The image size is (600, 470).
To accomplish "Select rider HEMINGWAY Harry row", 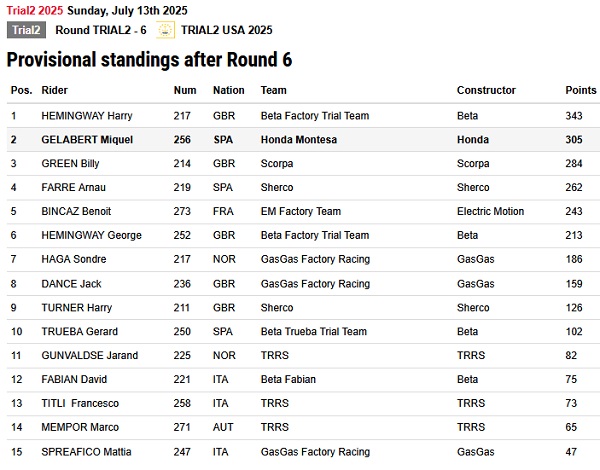I will 303,116.
